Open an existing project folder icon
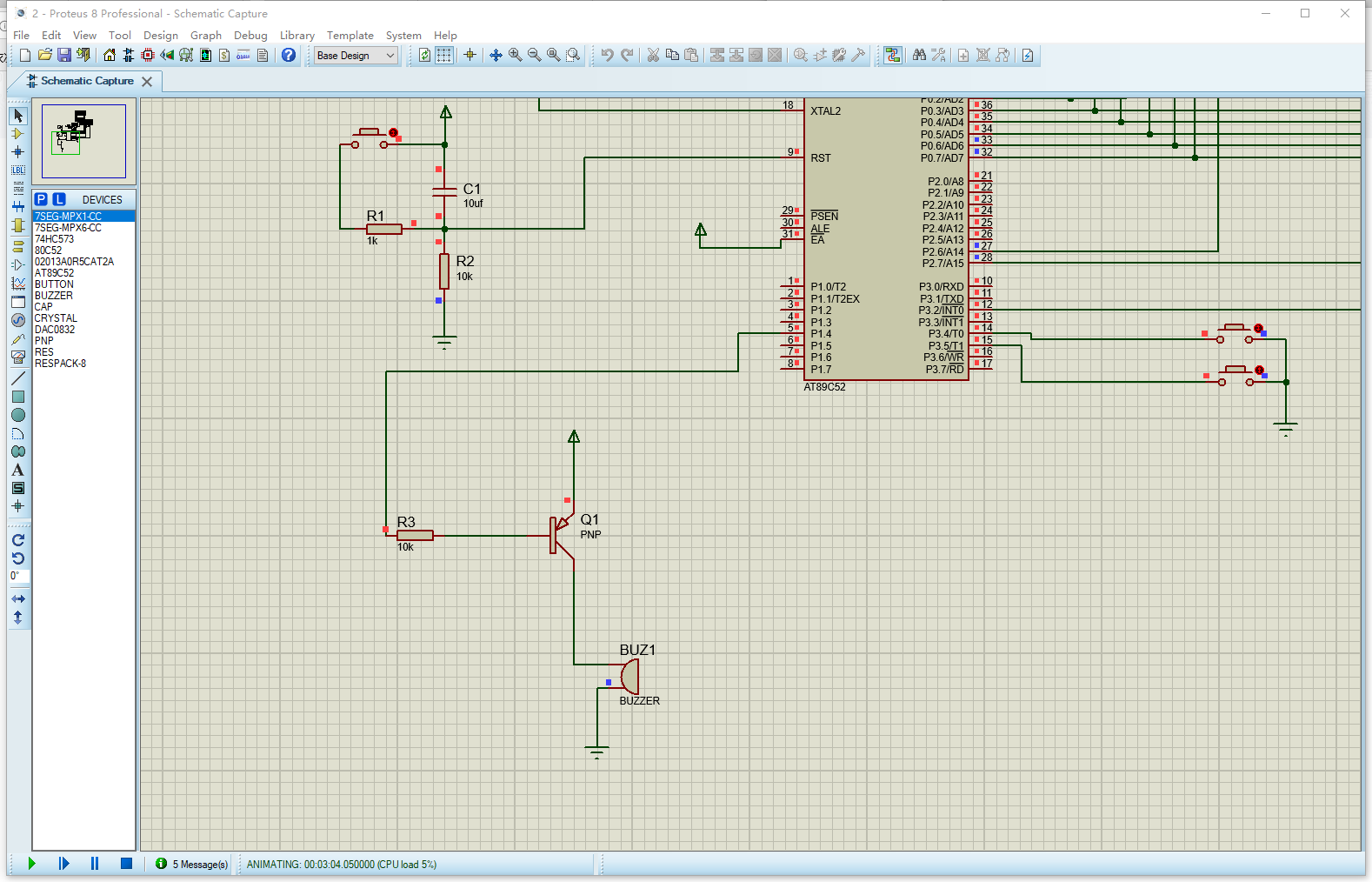 coord(44,55)
